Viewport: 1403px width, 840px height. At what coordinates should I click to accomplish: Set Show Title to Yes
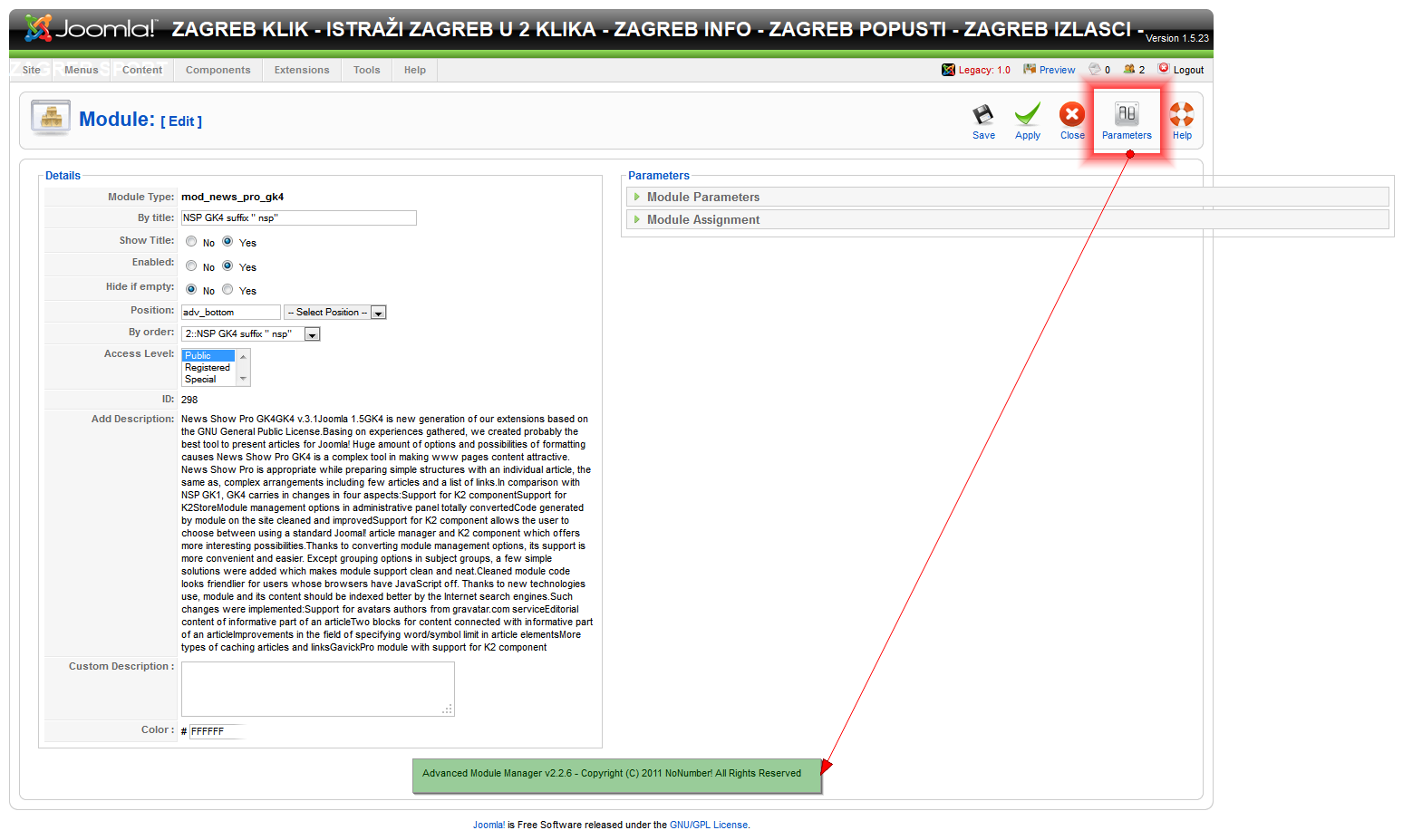(x=227, y=242)
